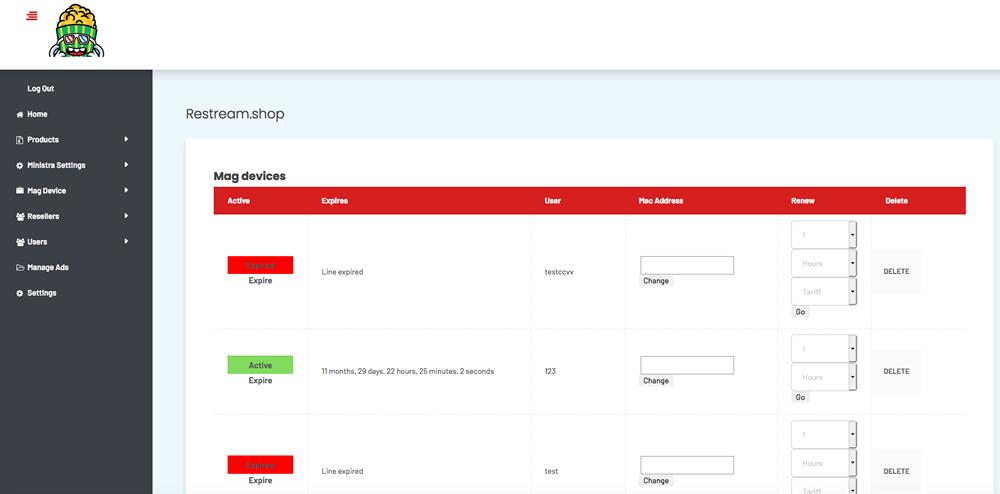Viewport: 1000px width, 494px height.
Task: Expand the Users submenu arrow
Action: point(126,241)
